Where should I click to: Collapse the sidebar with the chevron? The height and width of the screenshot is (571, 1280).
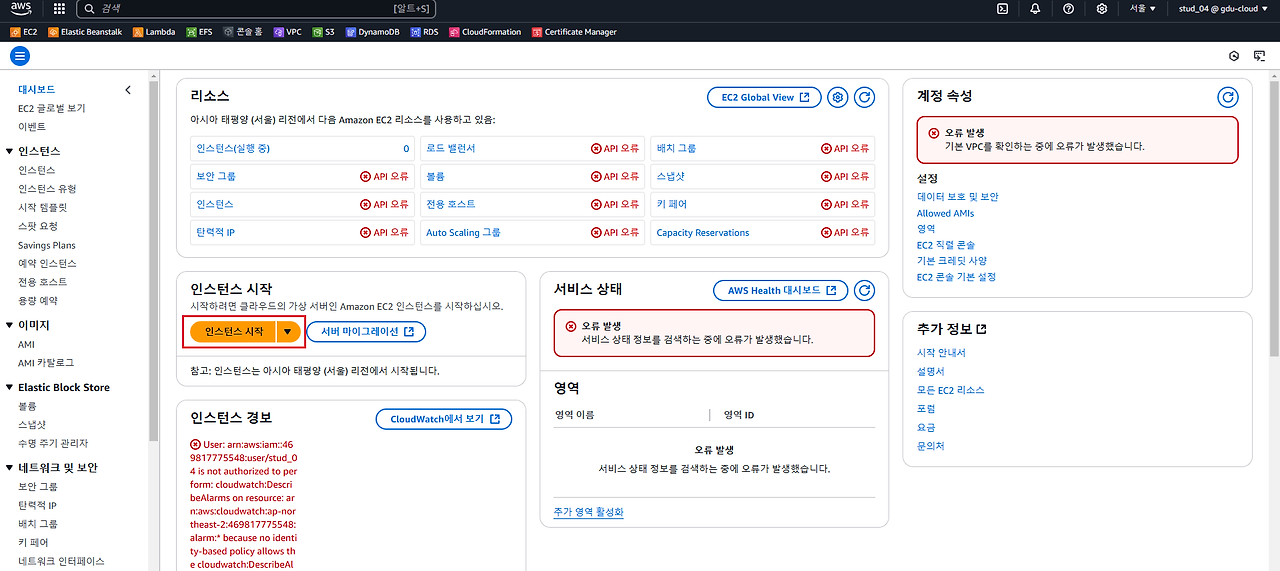pos(128,90)
